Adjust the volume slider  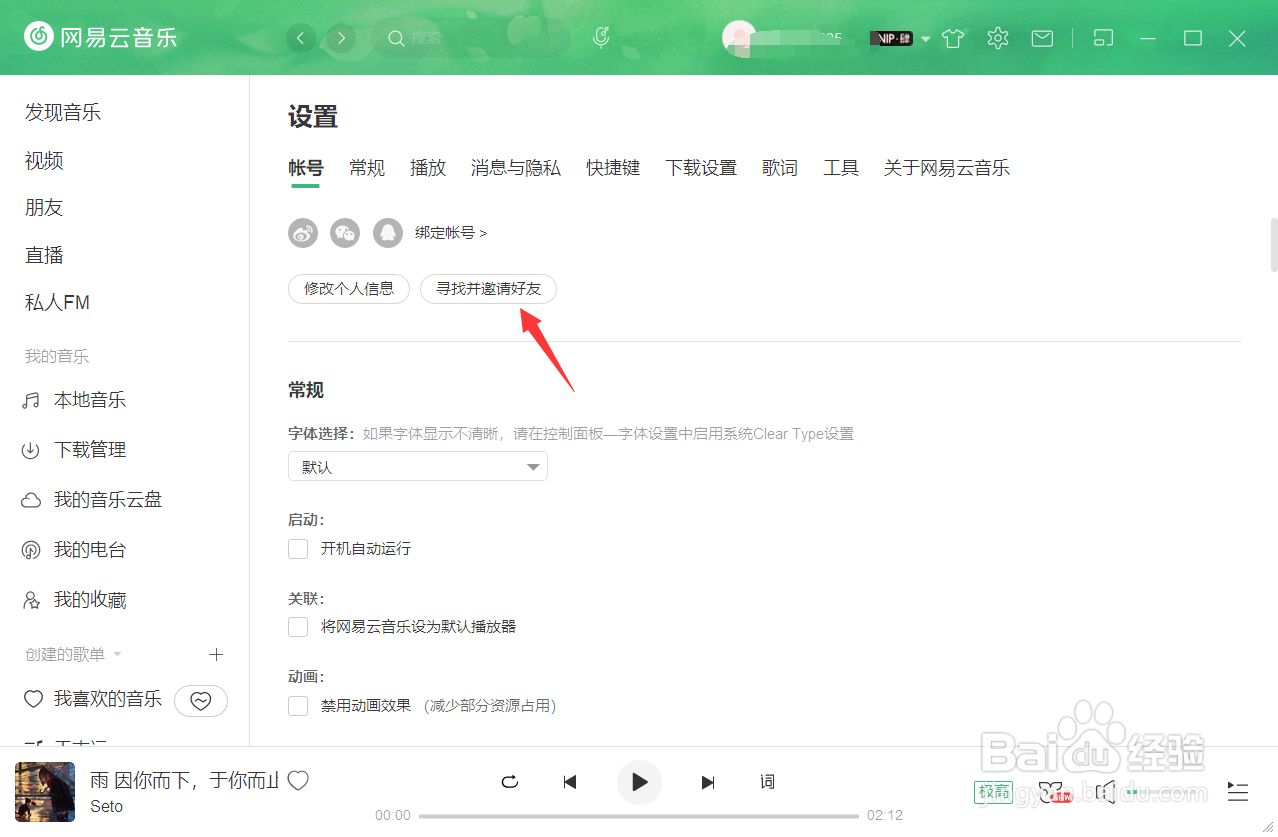(1162, 793)
